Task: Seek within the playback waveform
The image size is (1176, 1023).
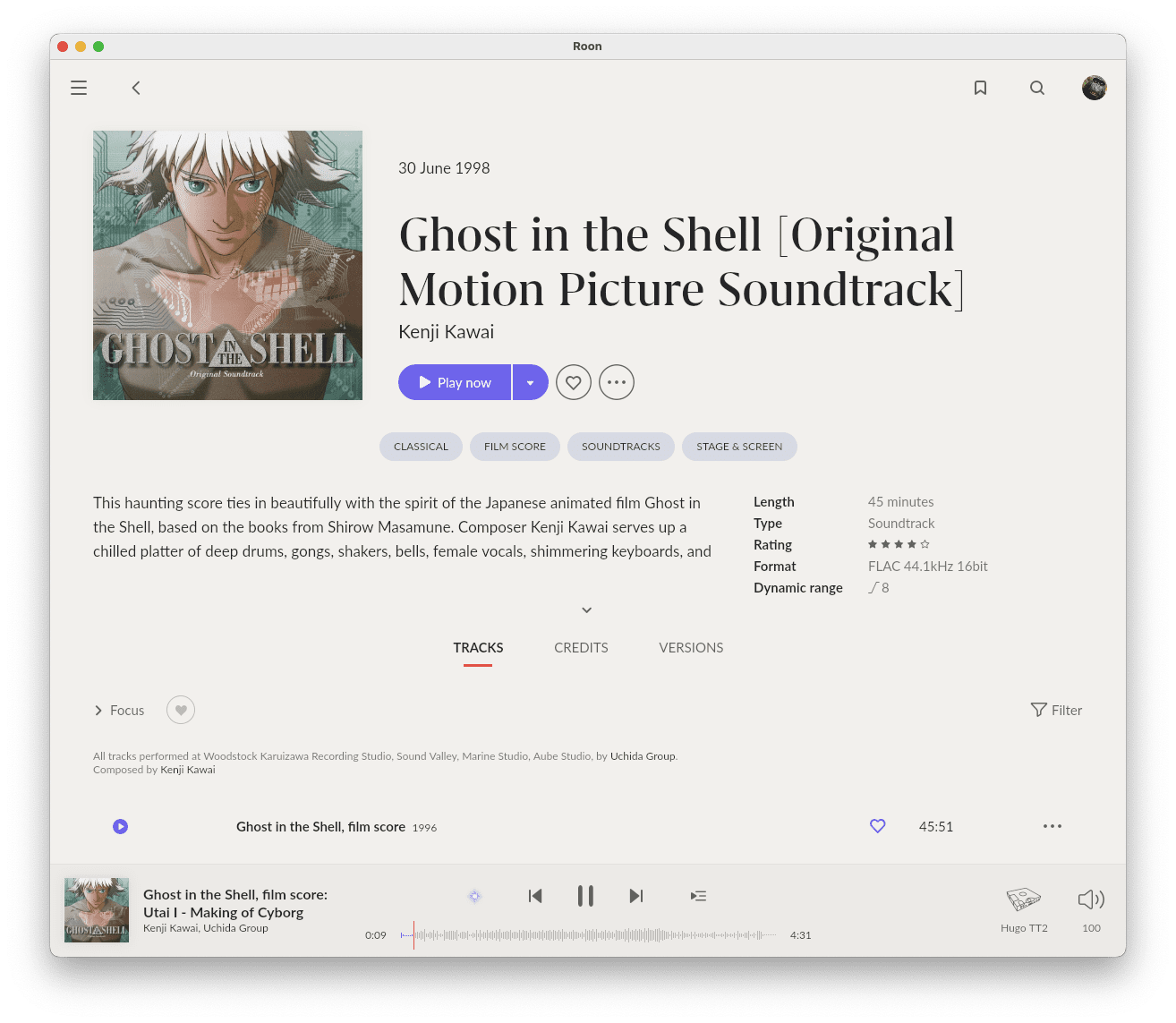Action: [x=588, y=935]
